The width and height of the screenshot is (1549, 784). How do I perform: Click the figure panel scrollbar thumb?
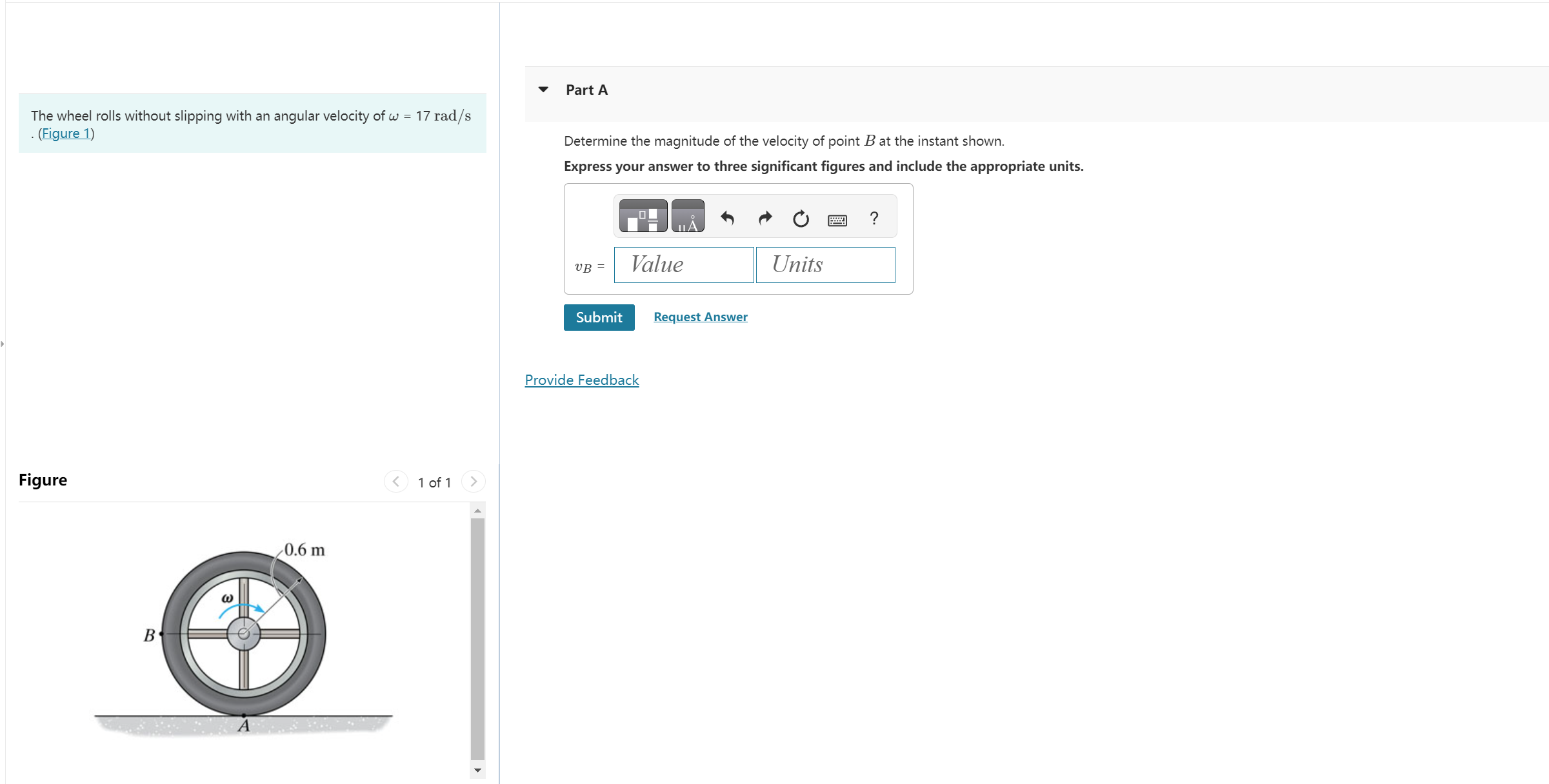click(477, 638)
